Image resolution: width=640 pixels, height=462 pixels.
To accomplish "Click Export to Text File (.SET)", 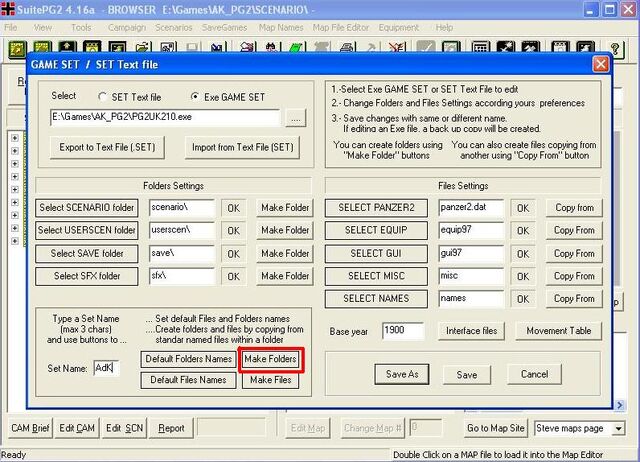I will 107,147.
